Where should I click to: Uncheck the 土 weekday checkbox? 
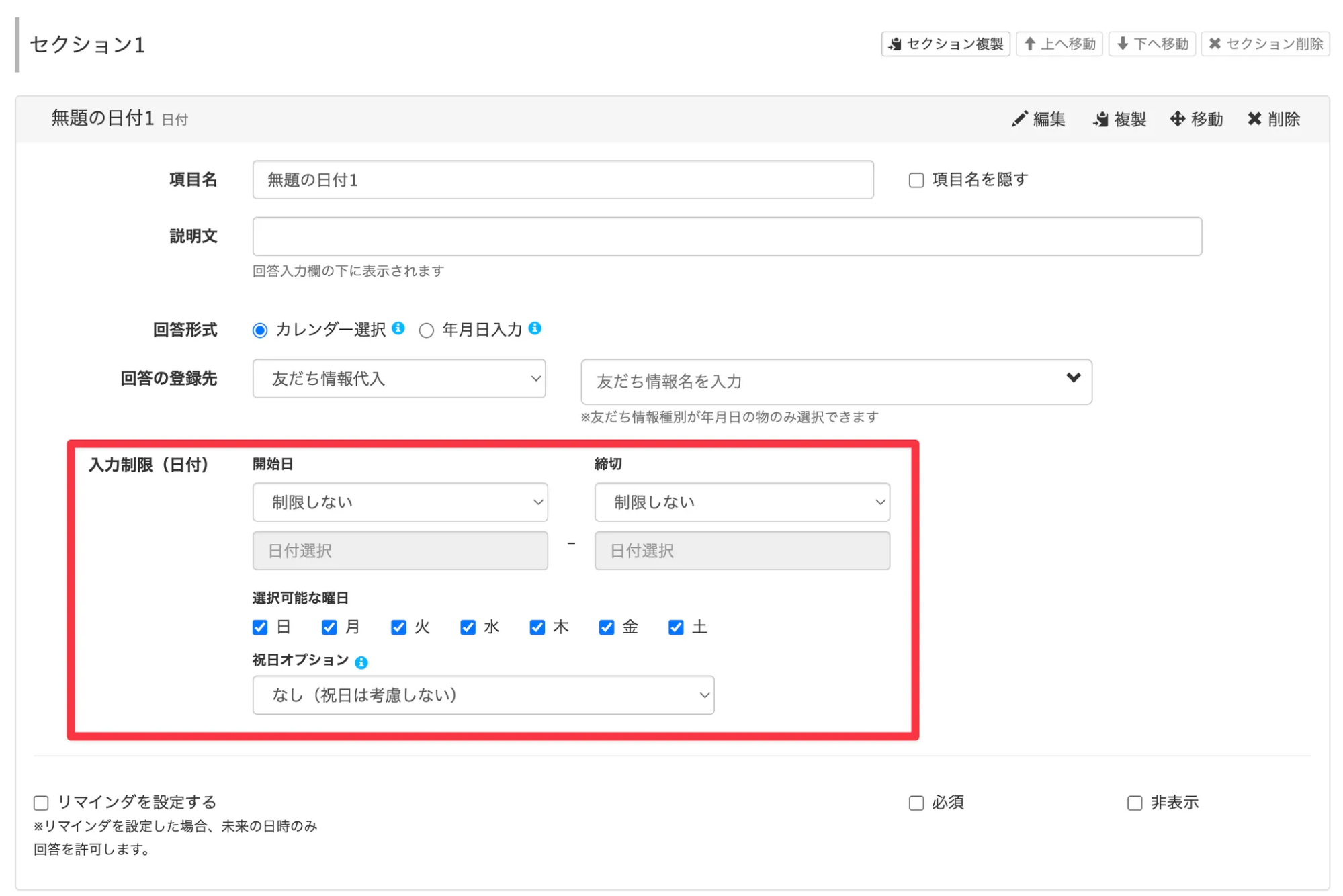click(x=675, y=627)
